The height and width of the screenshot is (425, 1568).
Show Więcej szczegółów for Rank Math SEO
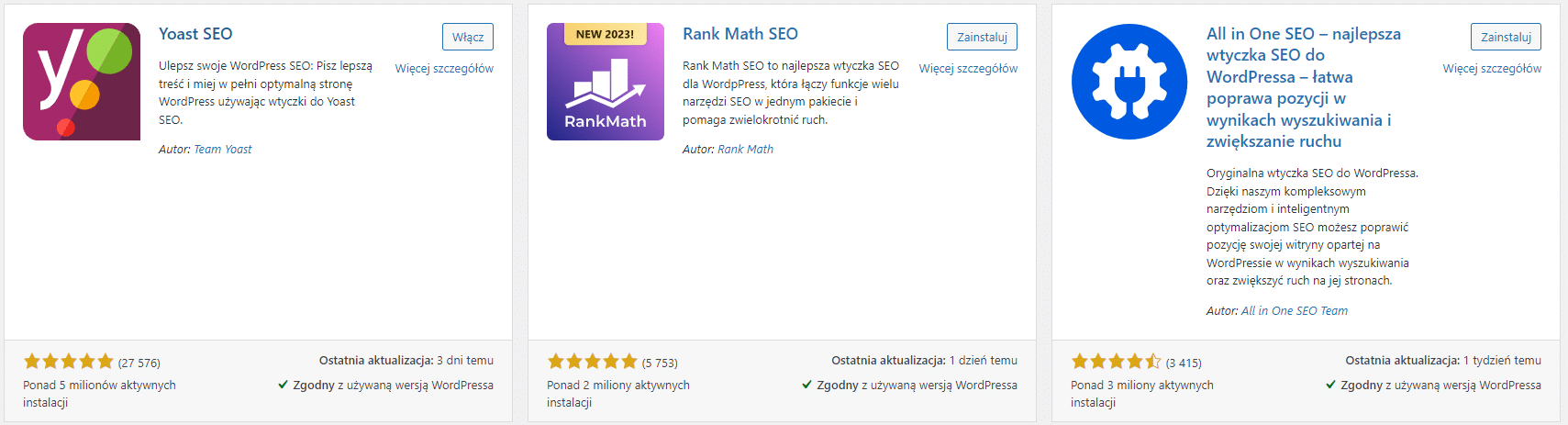point(968,69)
